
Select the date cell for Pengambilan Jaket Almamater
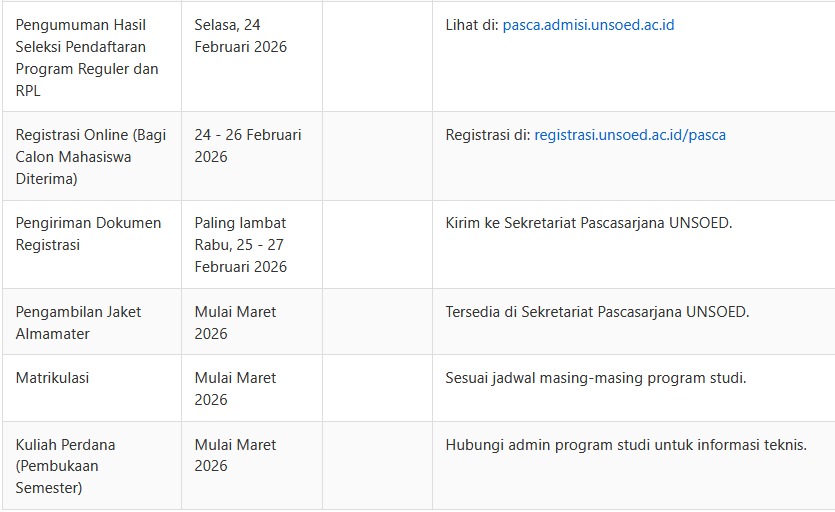click(x=235, y=322)
